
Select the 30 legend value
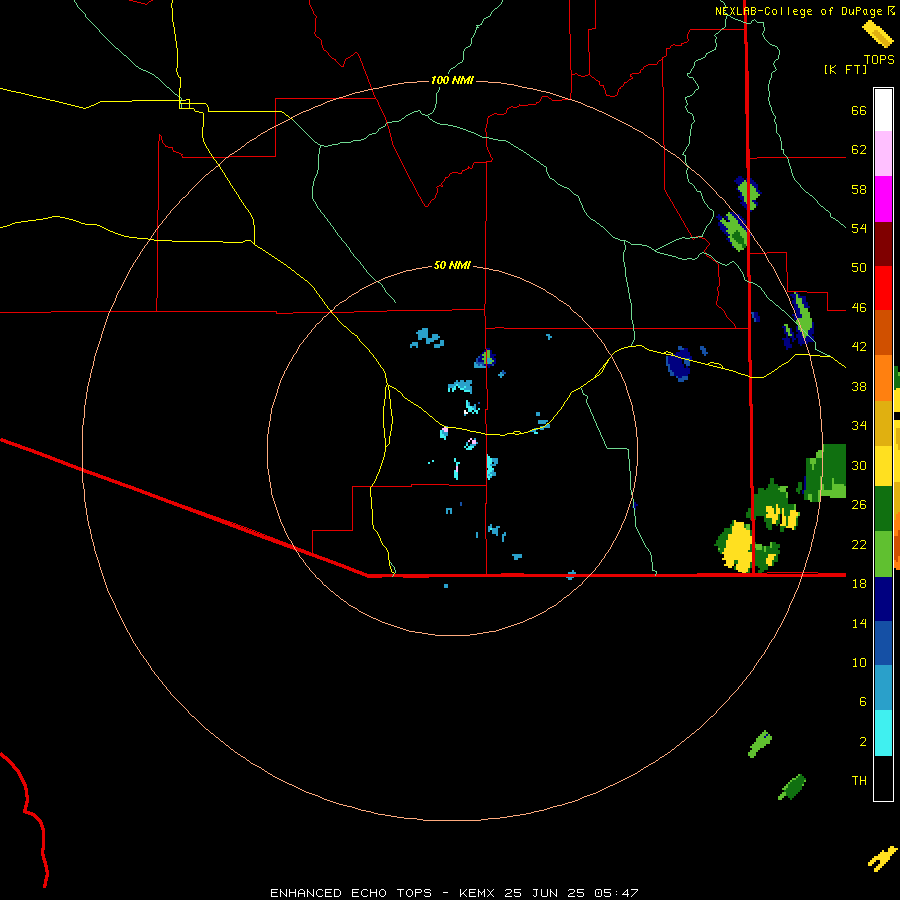859,465
